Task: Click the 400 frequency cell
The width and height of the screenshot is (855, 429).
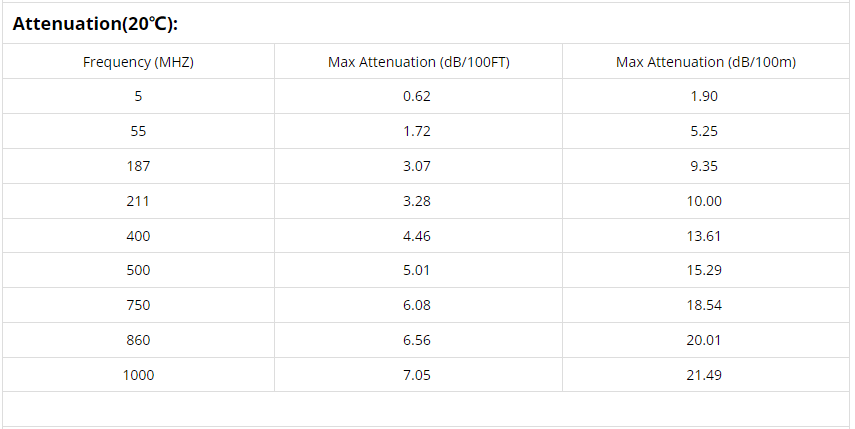Action: click(138, 236)
